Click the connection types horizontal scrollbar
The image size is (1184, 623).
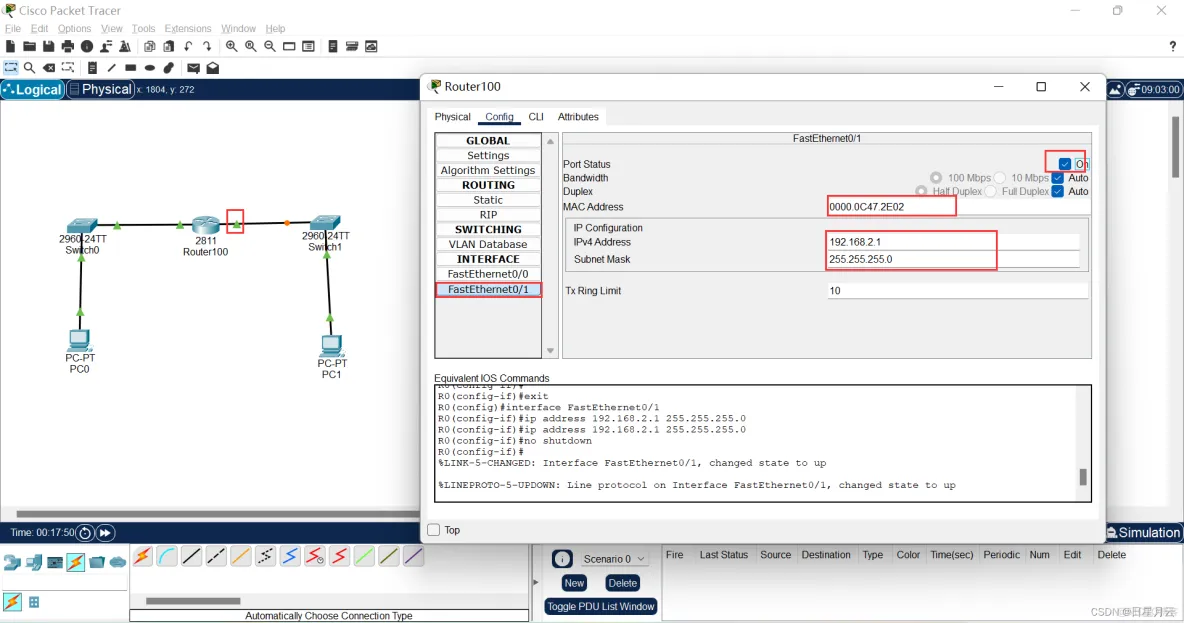(x=193, y=601)
